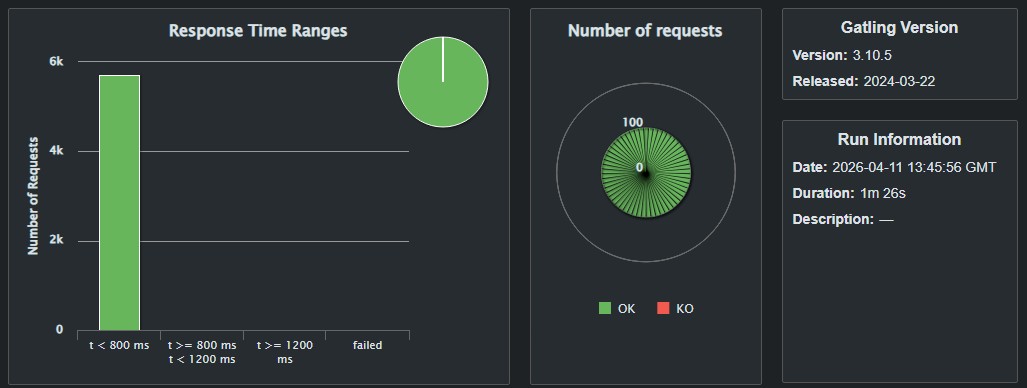1027x388 pixels.
Task: Click the Released: label
Action: click(x=825, y=82)
